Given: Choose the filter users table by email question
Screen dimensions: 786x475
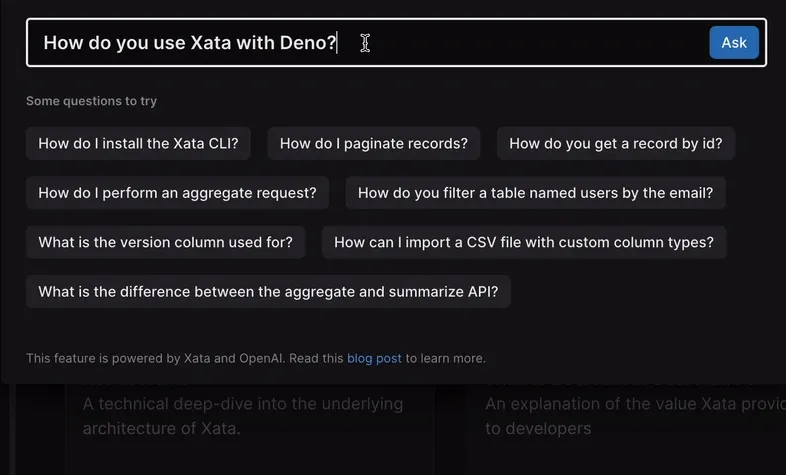Looking at the screenshot, I should coord(535,193).
